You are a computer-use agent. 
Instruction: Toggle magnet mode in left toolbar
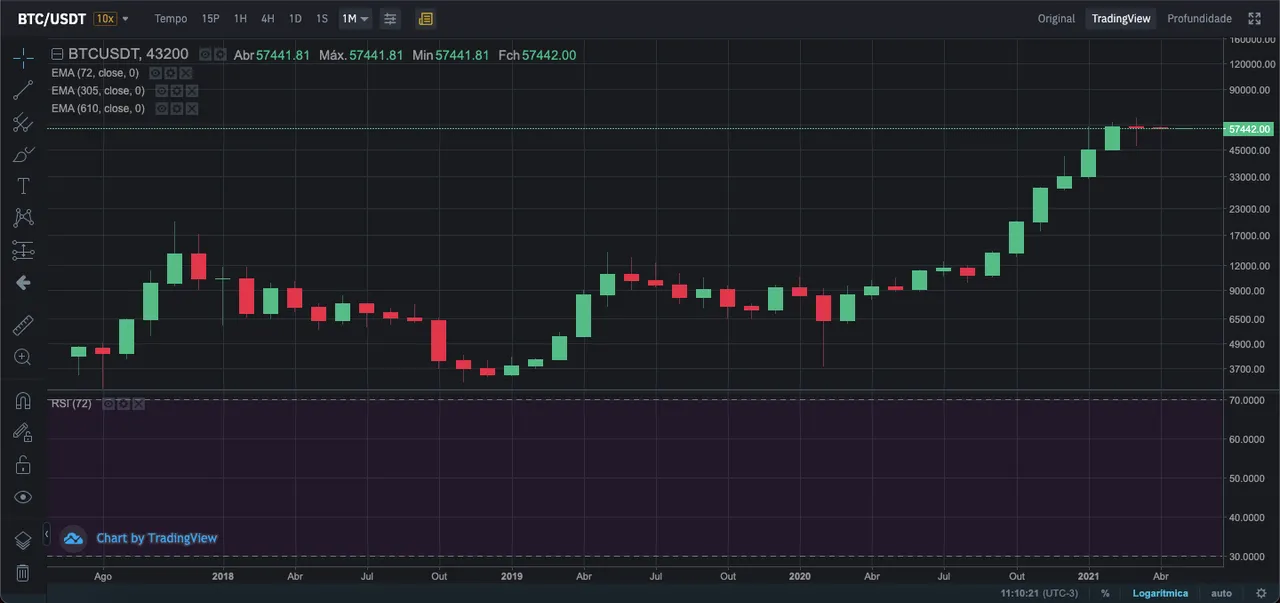pyautogui.click(x=23, y=401)
